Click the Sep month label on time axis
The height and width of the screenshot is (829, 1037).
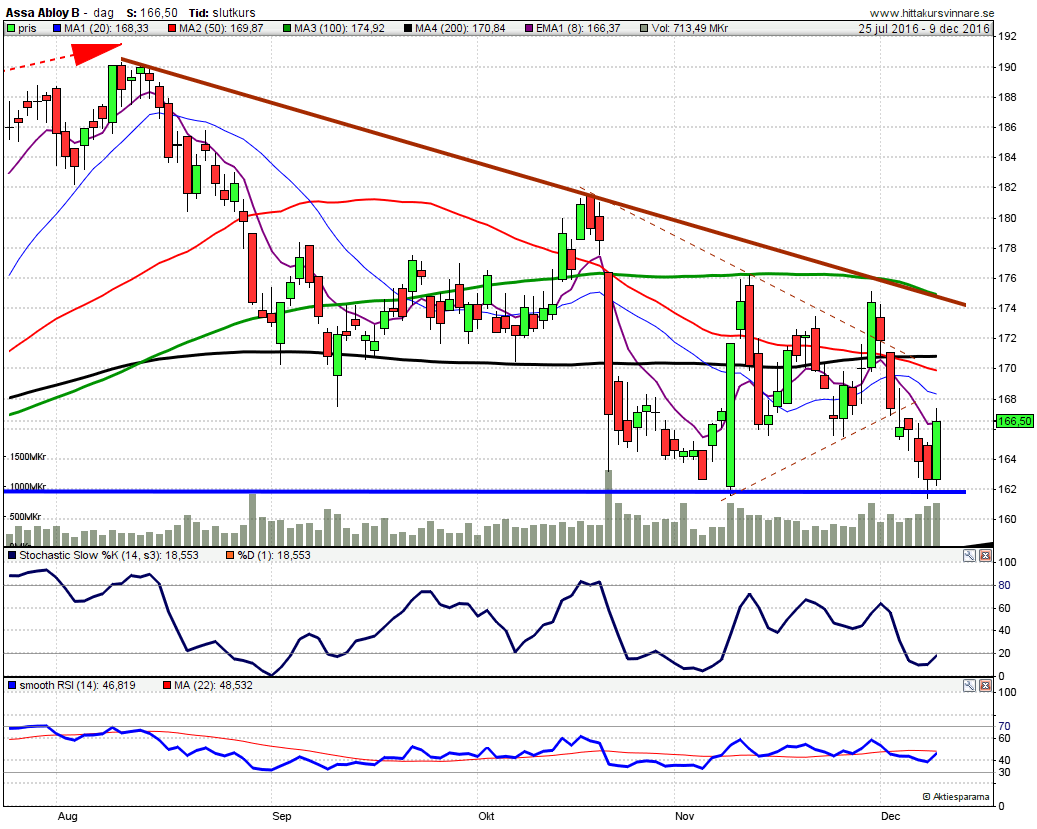coord(282,816)
